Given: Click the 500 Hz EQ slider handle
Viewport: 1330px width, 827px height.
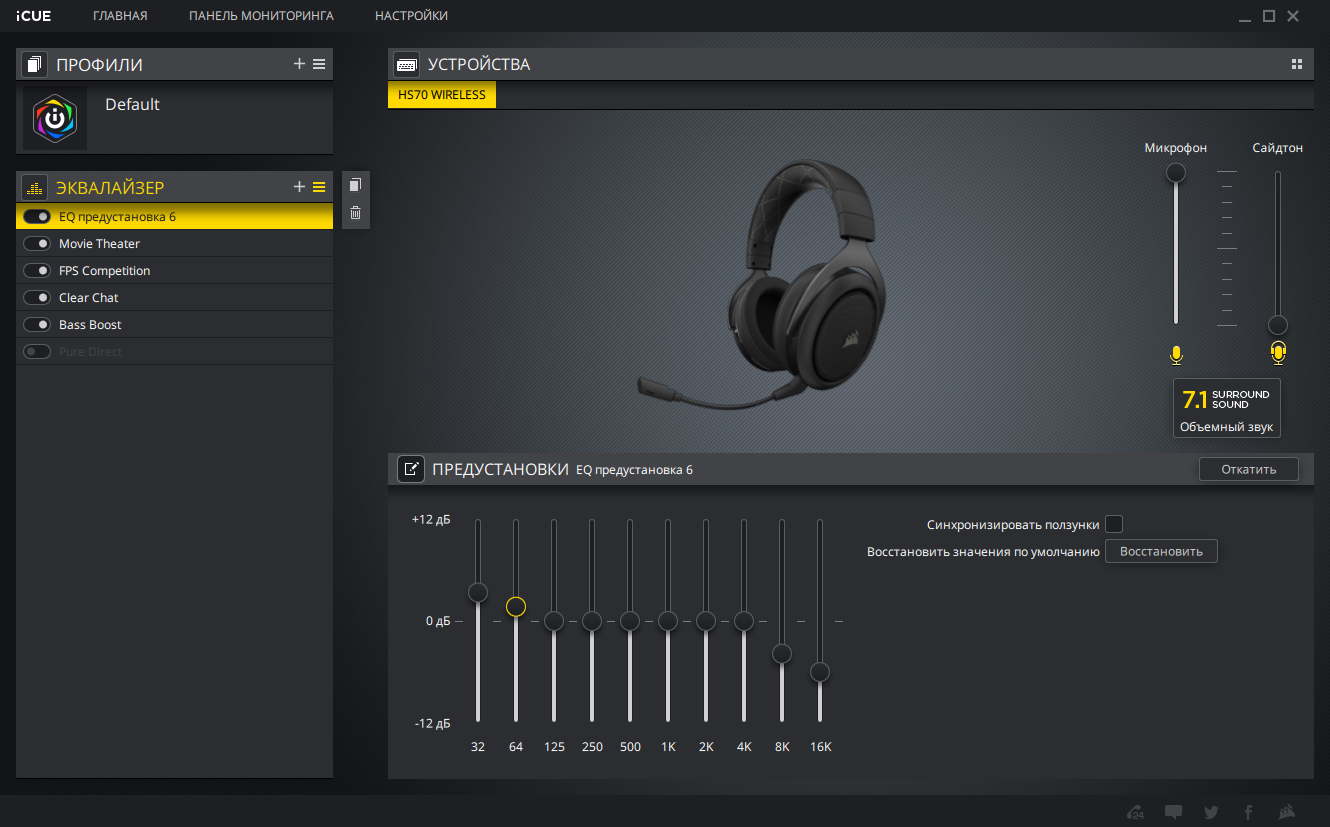Looking at the screenshot, I should coord(630,621).
